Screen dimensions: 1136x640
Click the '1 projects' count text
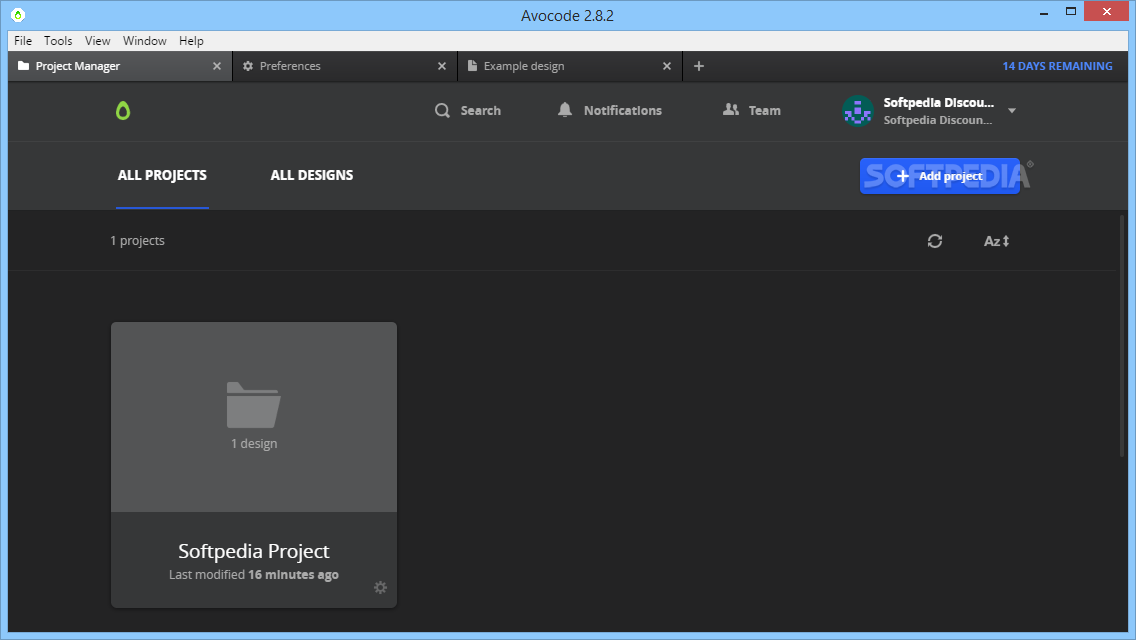coord(138,241)
